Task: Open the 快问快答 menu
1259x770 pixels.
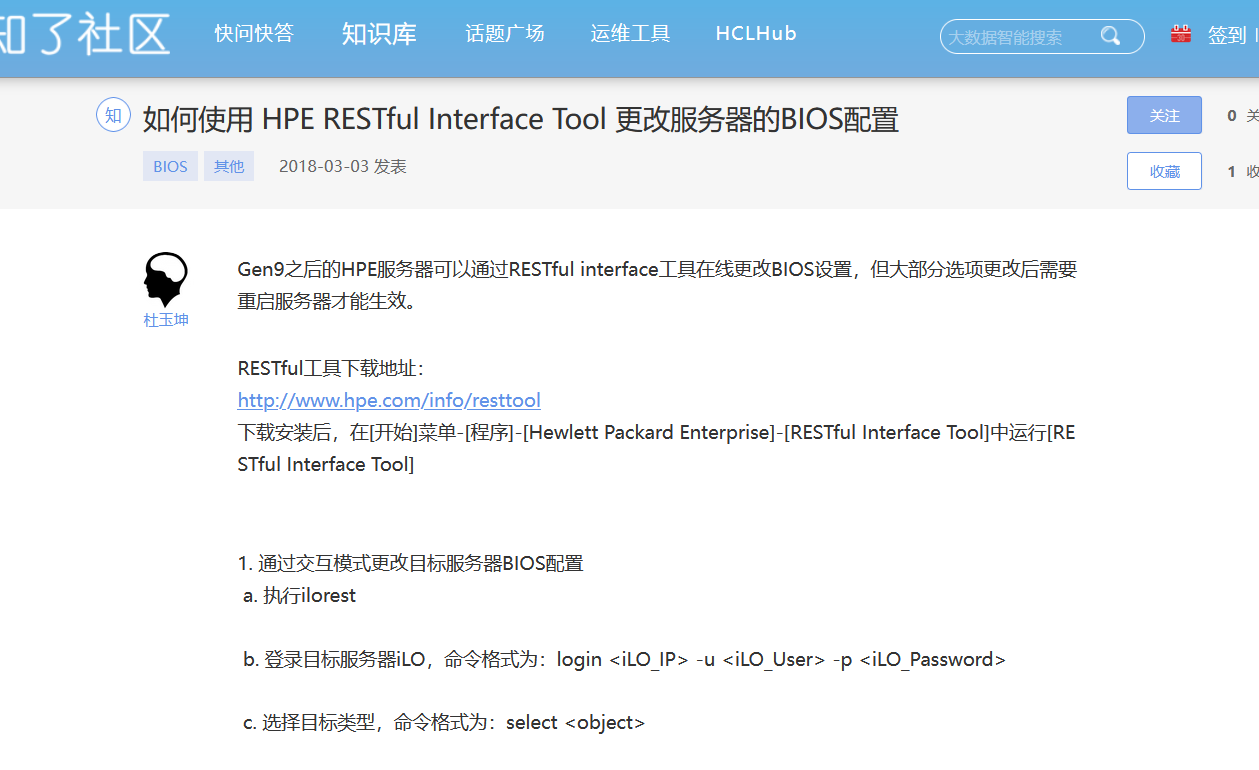Action: (254, 33)
